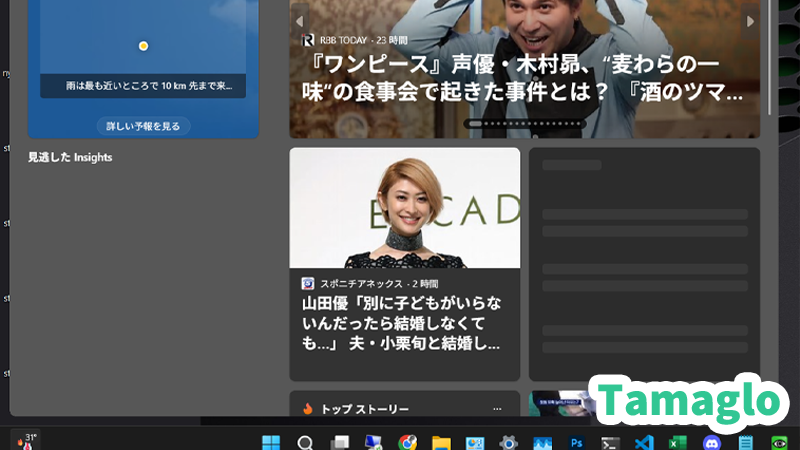Viewport: 800px width, 450px height.
Task: Open the Control Panel taskbar icon
Action: point(475,442)
